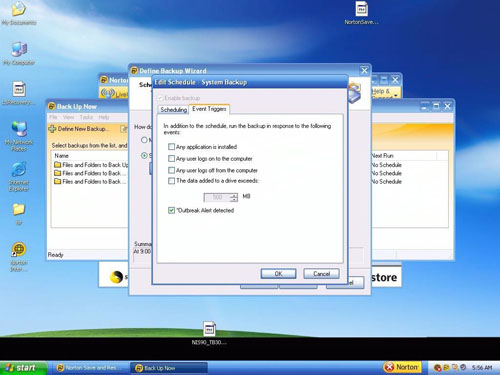Click the first system tray icon
The height and width of the screenshot is (375, 500).
437,368
